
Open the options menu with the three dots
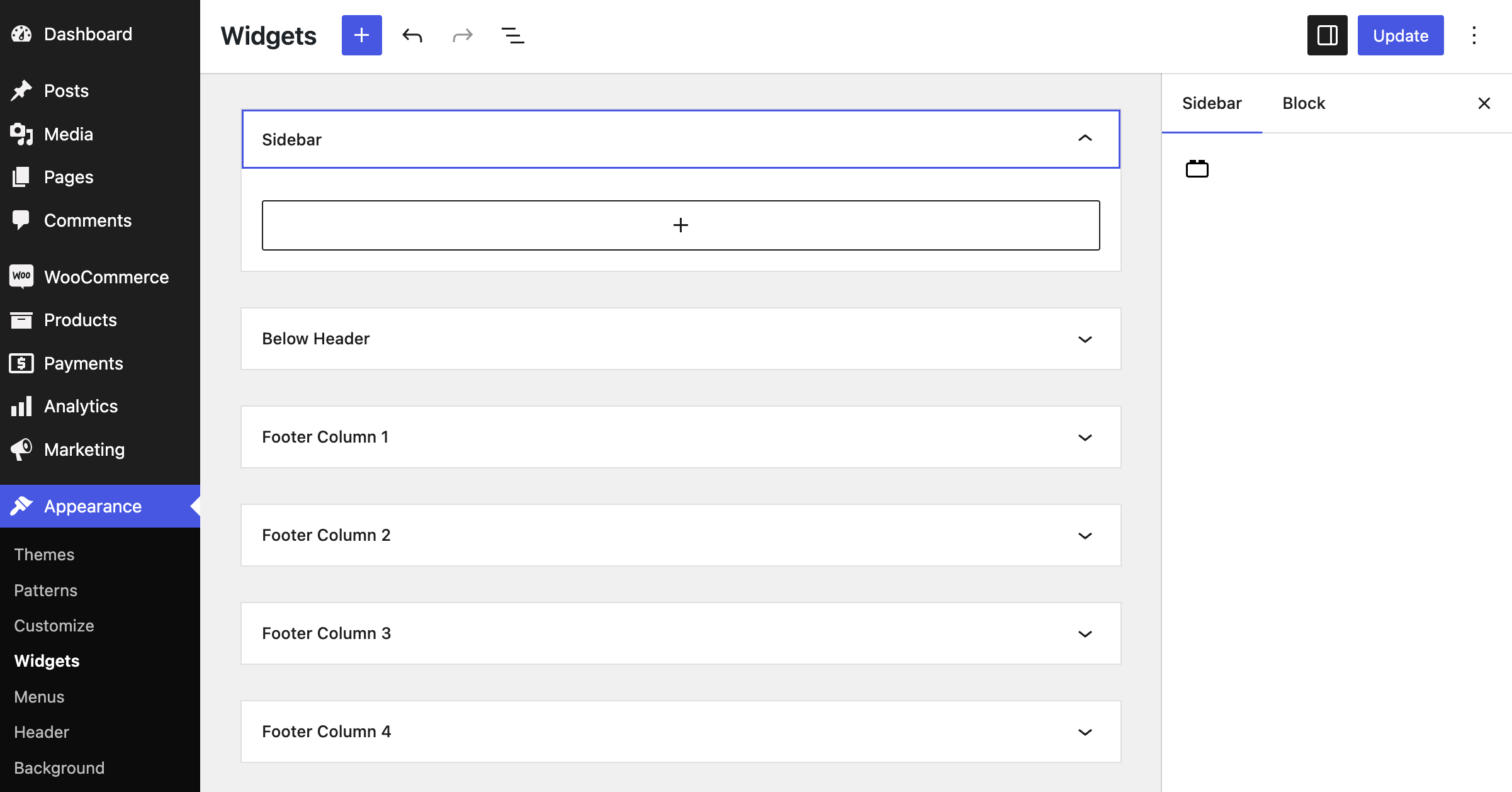click(x=1474, y=35)
